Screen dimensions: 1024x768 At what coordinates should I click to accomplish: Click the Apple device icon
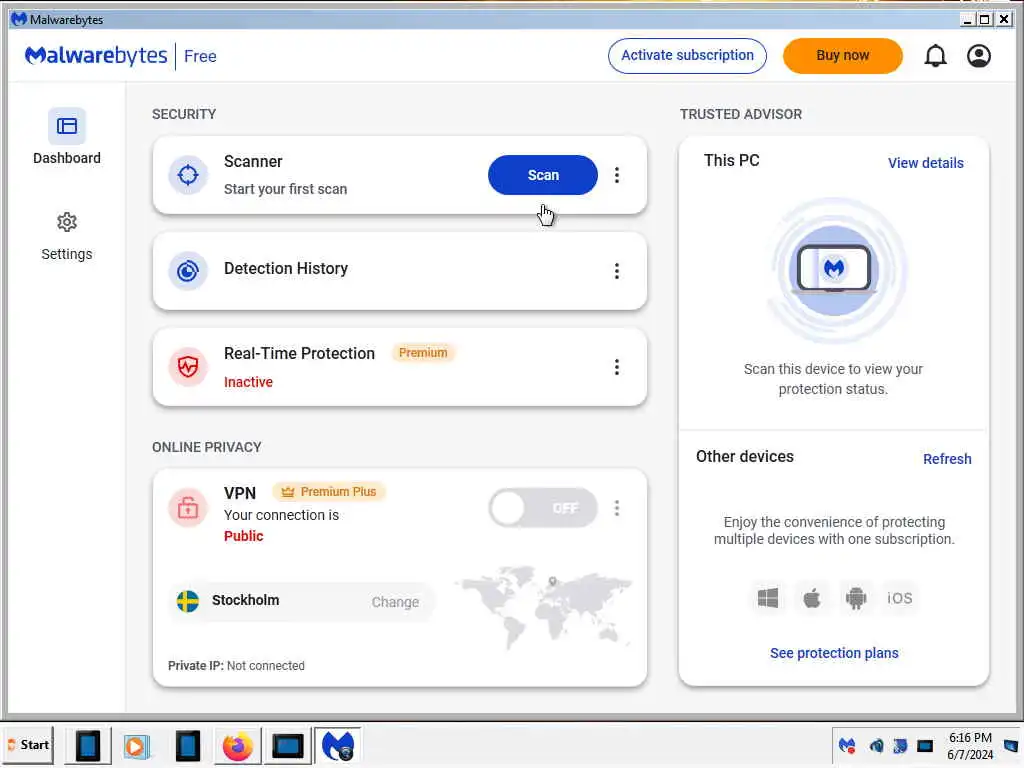pyautogui.click(x=812, y=598)
